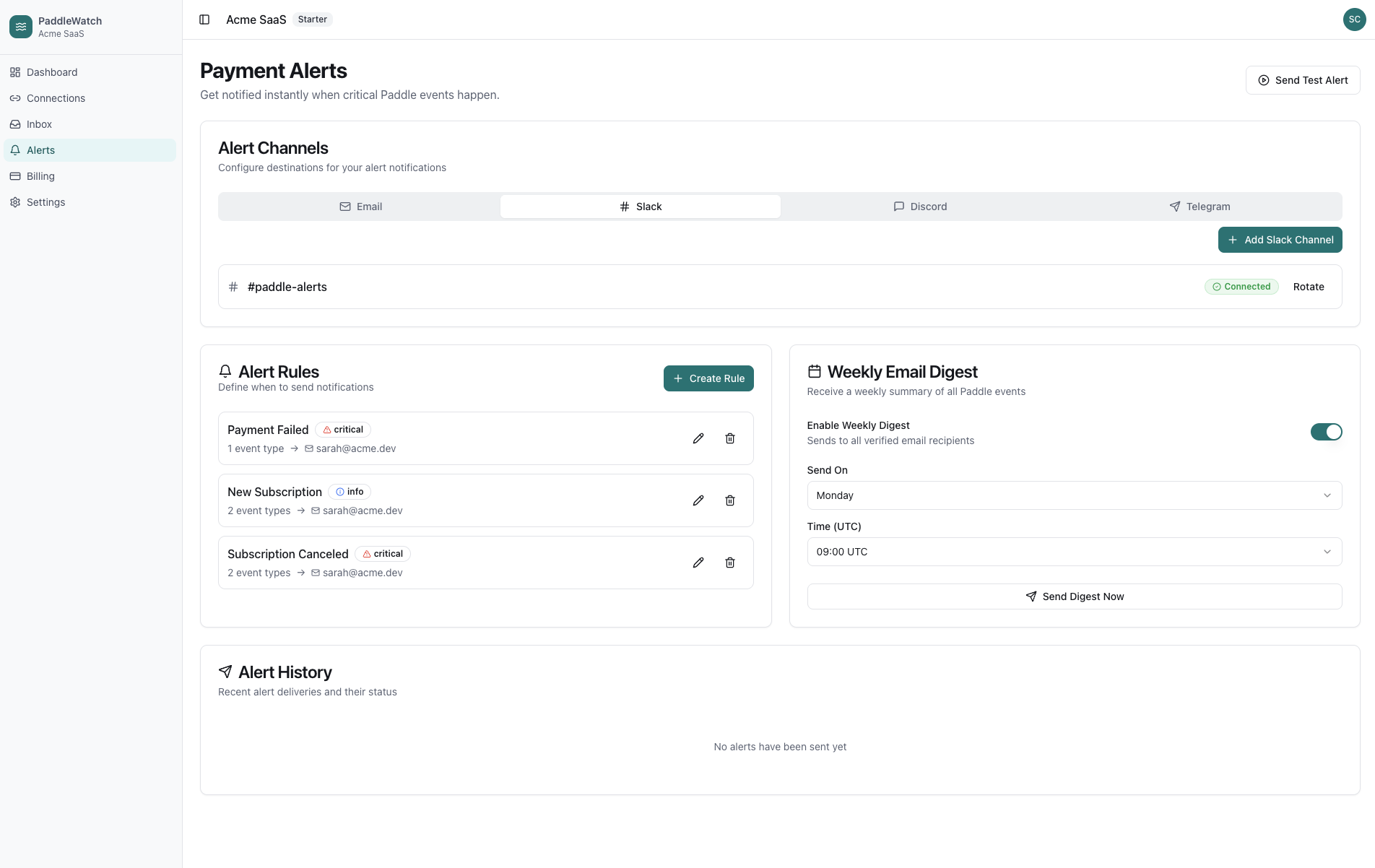Click the trash icon on New Subscription rule
1375x868 pixels.
[x=729, y=500]
